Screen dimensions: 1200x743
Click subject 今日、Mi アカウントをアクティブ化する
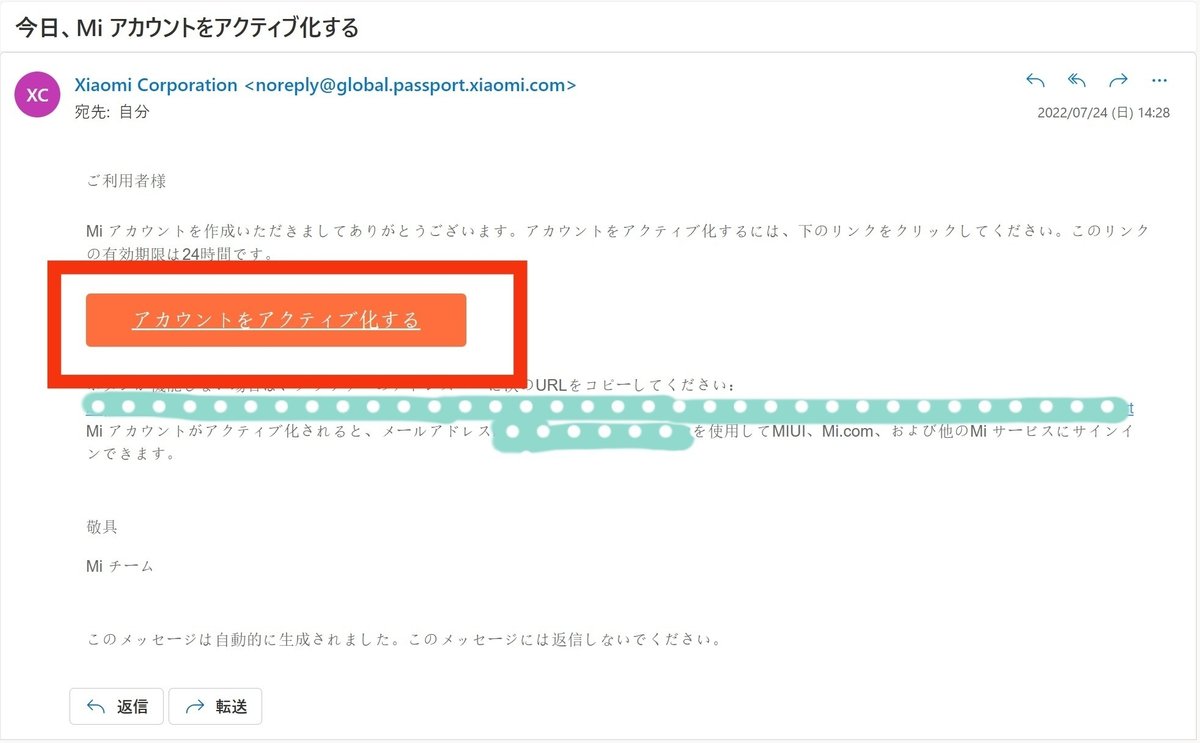tap(187, 27)
